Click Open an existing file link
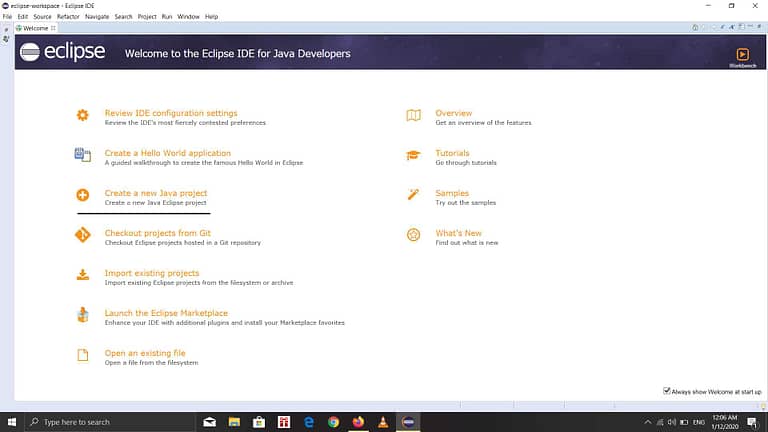This screenshot has width=768, height=432. coord(145,353)
